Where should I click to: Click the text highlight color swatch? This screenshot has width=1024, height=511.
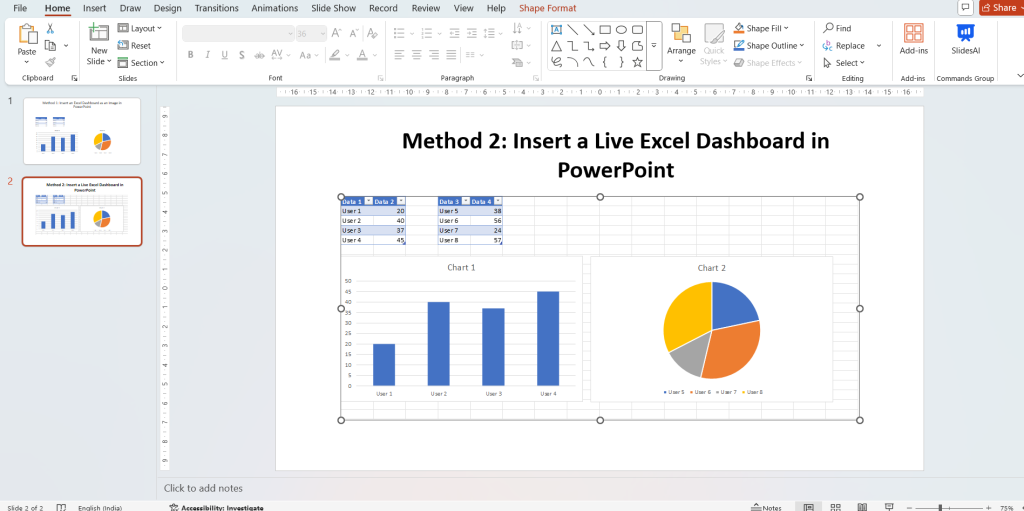(x=334, y=55)
